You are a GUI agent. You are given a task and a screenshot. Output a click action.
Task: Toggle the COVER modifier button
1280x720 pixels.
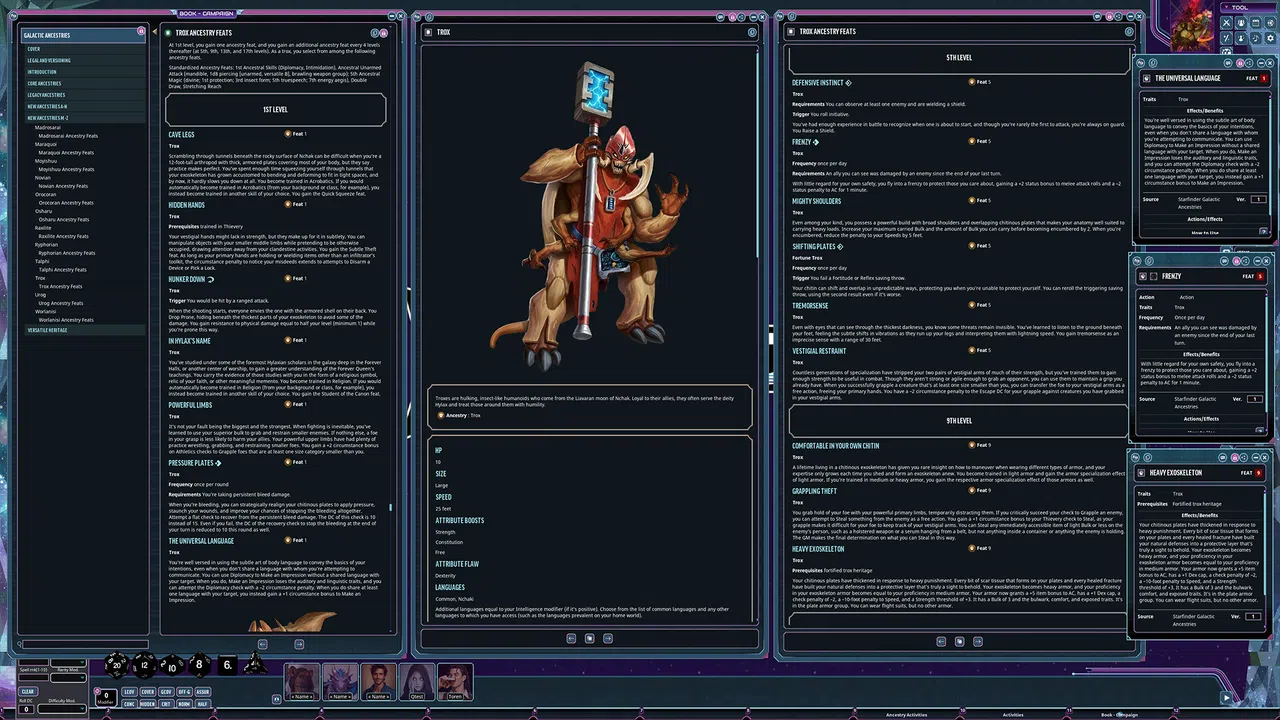pos(148,691)
